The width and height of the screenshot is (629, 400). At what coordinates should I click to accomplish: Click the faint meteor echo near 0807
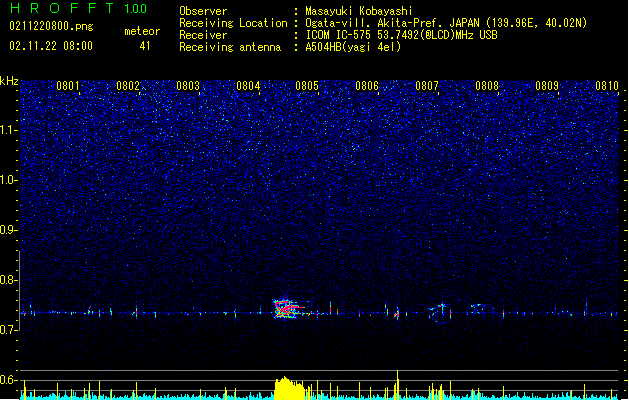tap(440, 313)
